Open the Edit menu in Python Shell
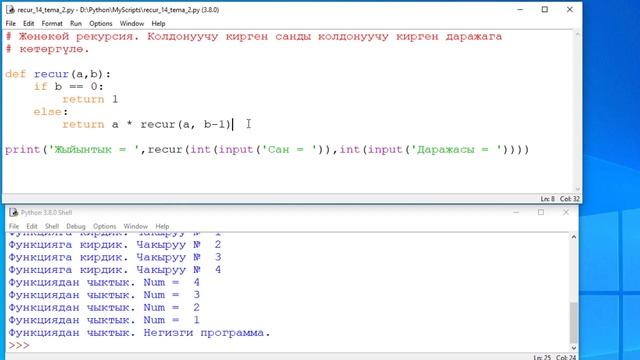Image resolution: width=640 pixels, height=360 pixels. pos(32,226)
